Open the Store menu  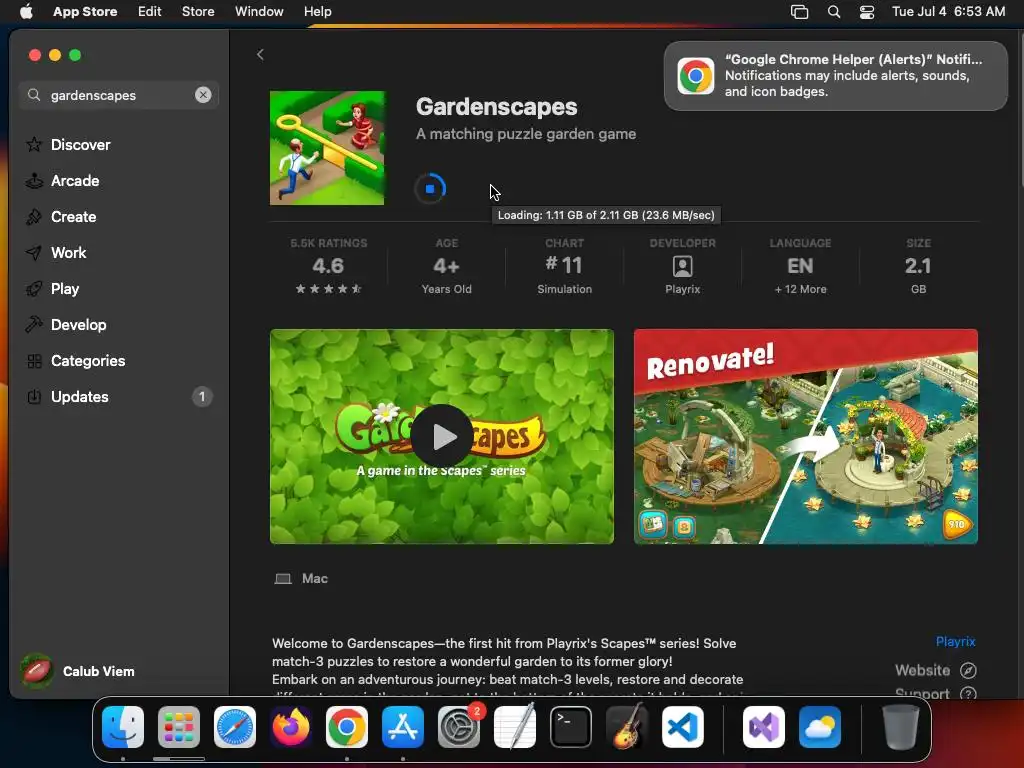pyautogui.click(x=198, y=11)
